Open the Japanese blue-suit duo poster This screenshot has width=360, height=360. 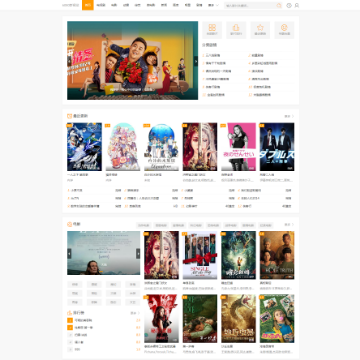pos(277,147)
